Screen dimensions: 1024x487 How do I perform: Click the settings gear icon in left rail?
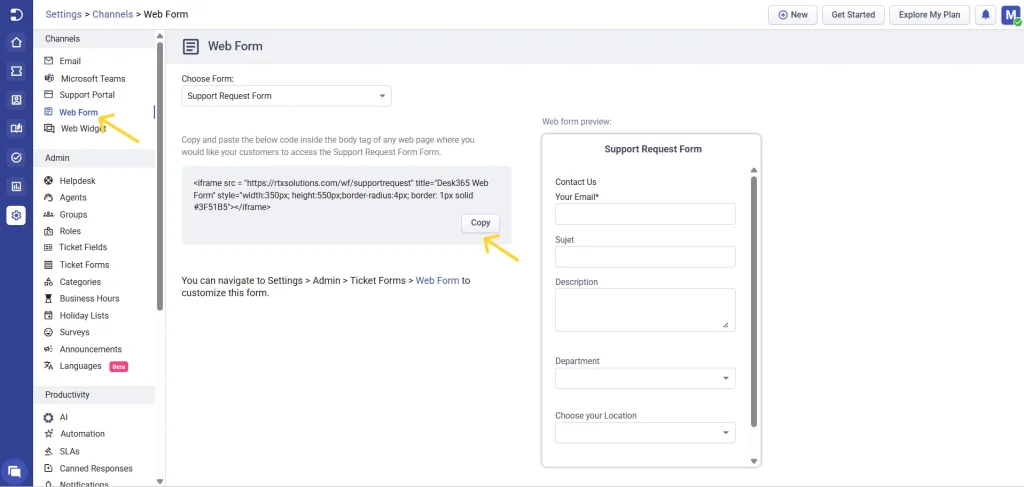pyautogui.click(x=16, y=215)
